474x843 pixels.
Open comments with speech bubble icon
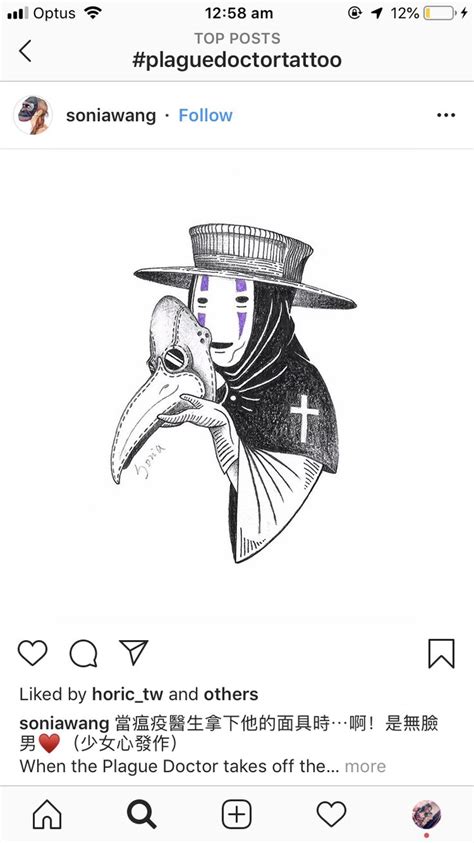pos(83,654)
